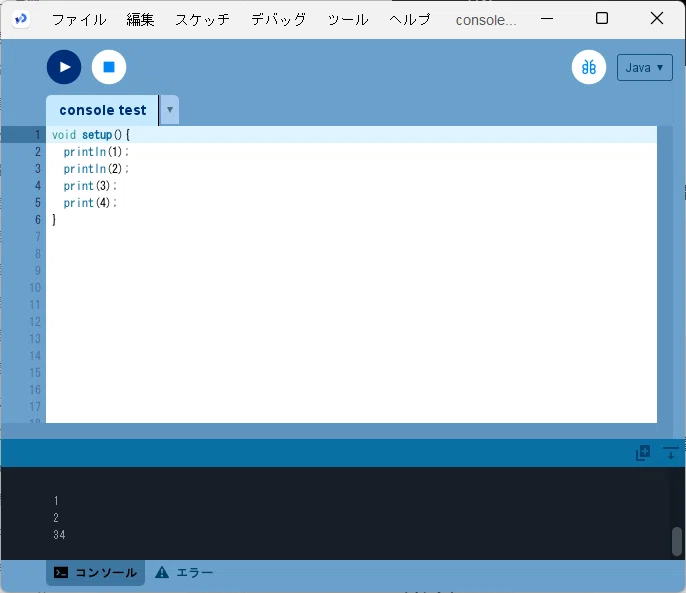686x593 pixels.
Task: Click the Processing app logo icon
Action: (x=21, y=19)
